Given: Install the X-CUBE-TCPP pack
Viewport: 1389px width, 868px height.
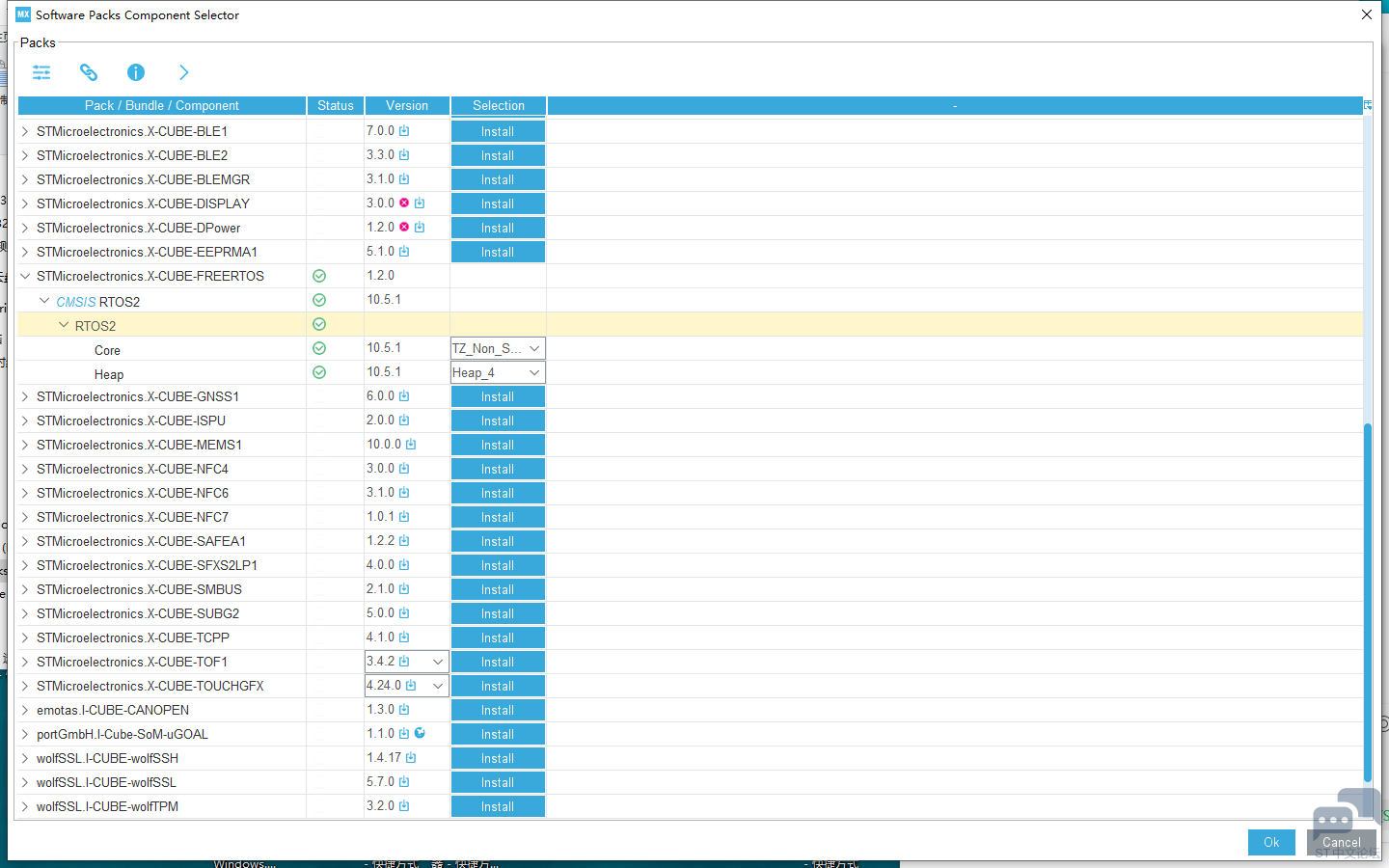Looking at the screenshot, I should (498, 637).
